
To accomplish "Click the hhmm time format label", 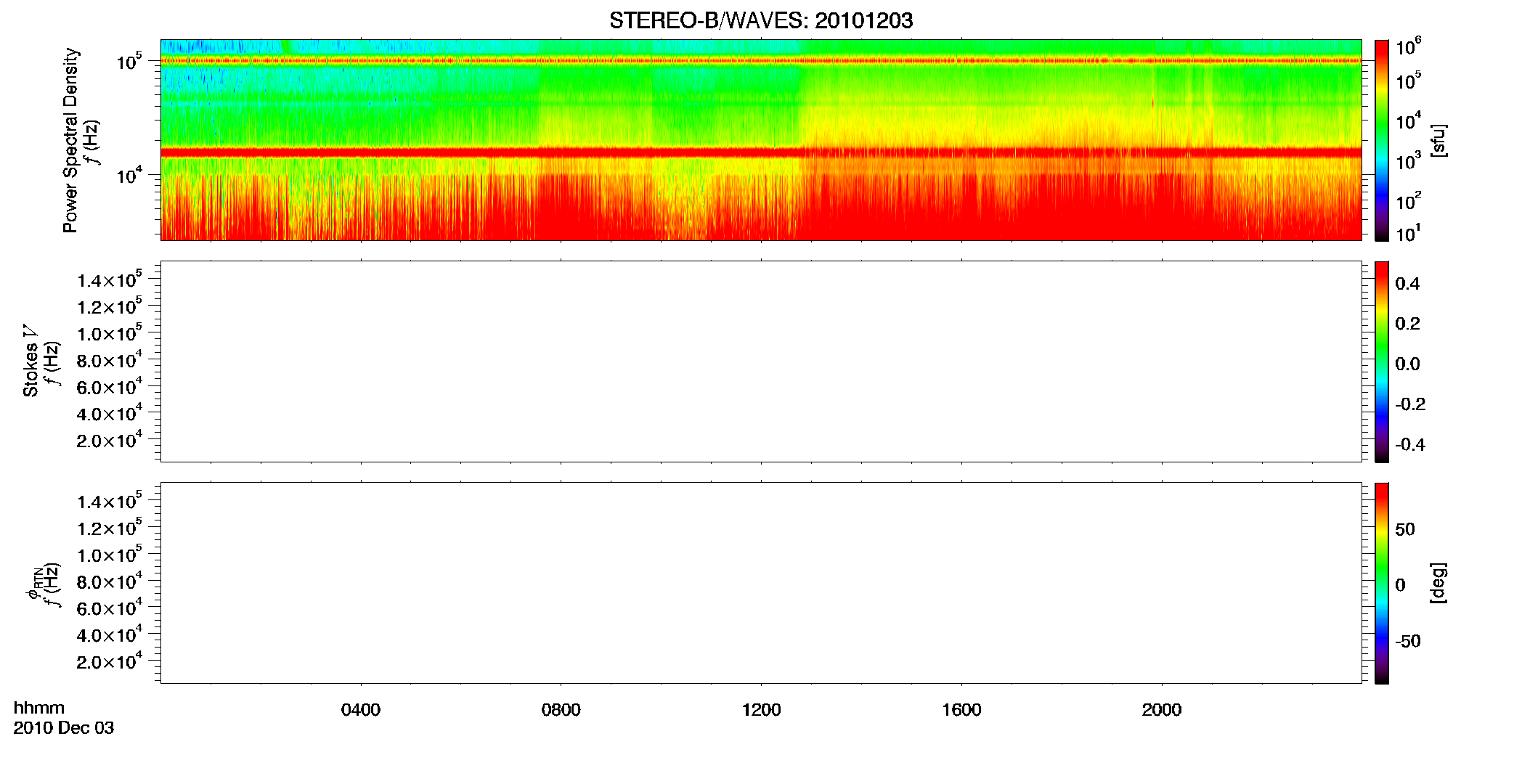I will [x=39, y=708].
